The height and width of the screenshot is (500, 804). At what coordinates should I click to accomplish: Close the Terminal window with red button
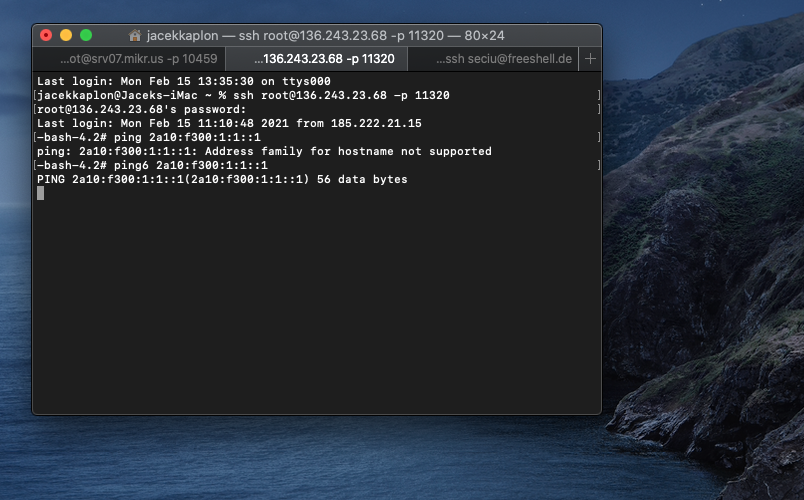[x=46, y=35]
